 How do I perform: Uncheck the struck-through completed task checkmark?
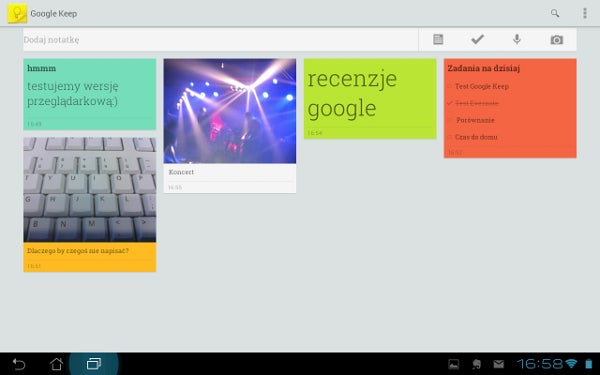click(x=450, y=103)
